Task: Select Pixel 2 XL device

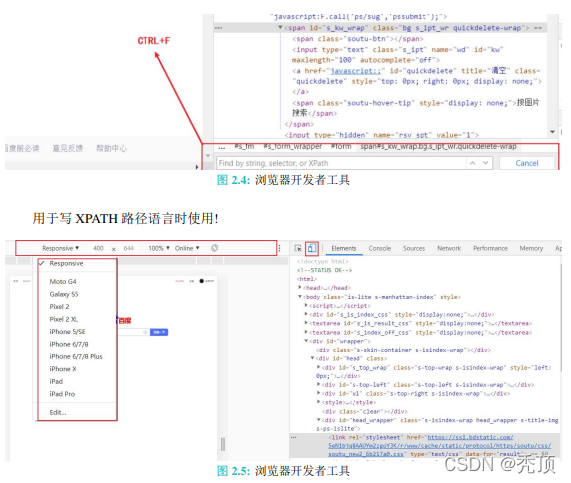Action: [x=64, y=319]
